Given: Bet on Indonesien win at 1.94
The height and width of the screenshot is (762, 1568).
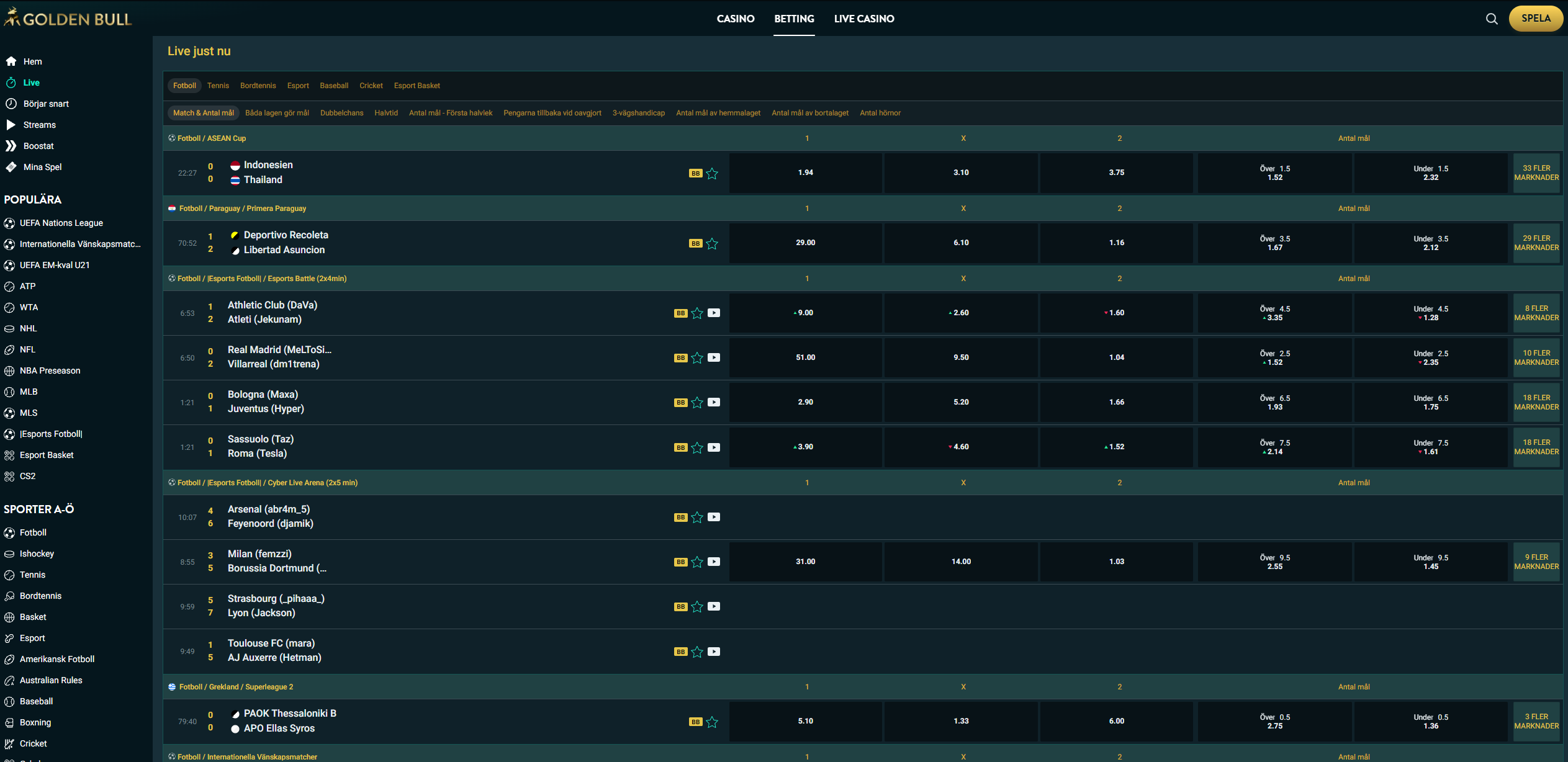Looking at the screenshot, I should tap(805, 173).
